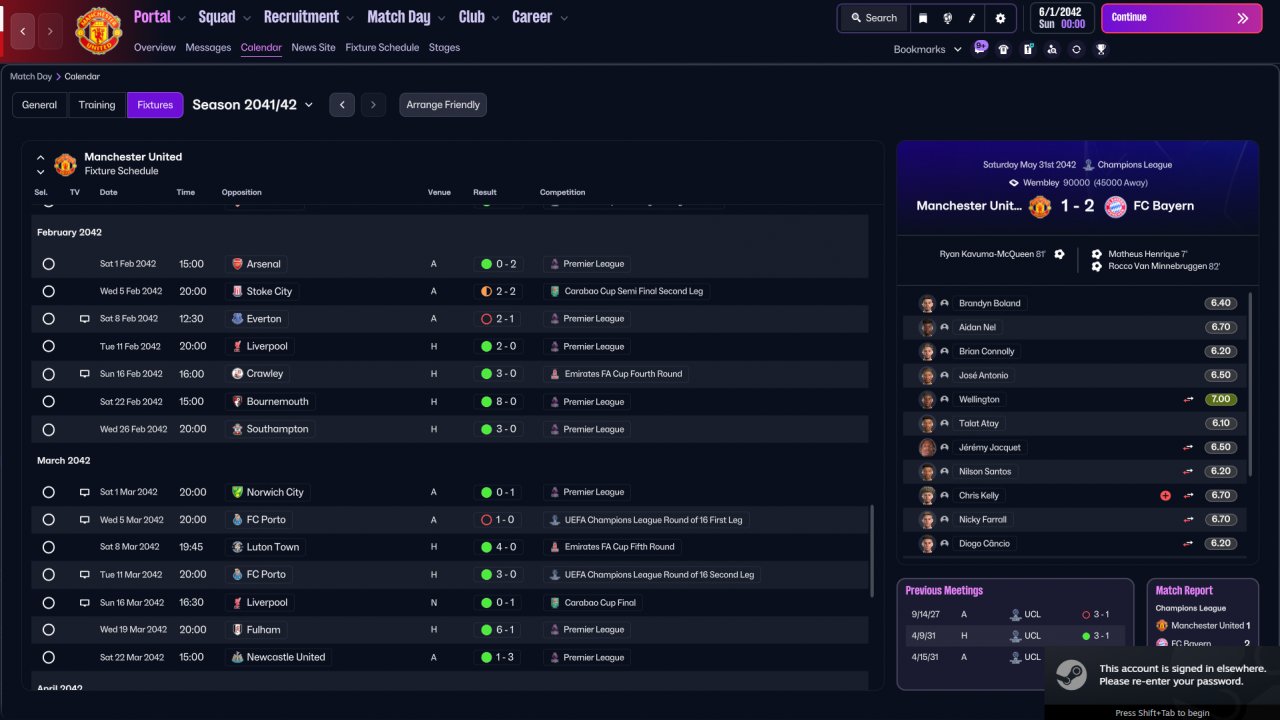Open the globe world icon
Image resolution: width=1280 pixels, height=720 pixels.
(947, 18)
